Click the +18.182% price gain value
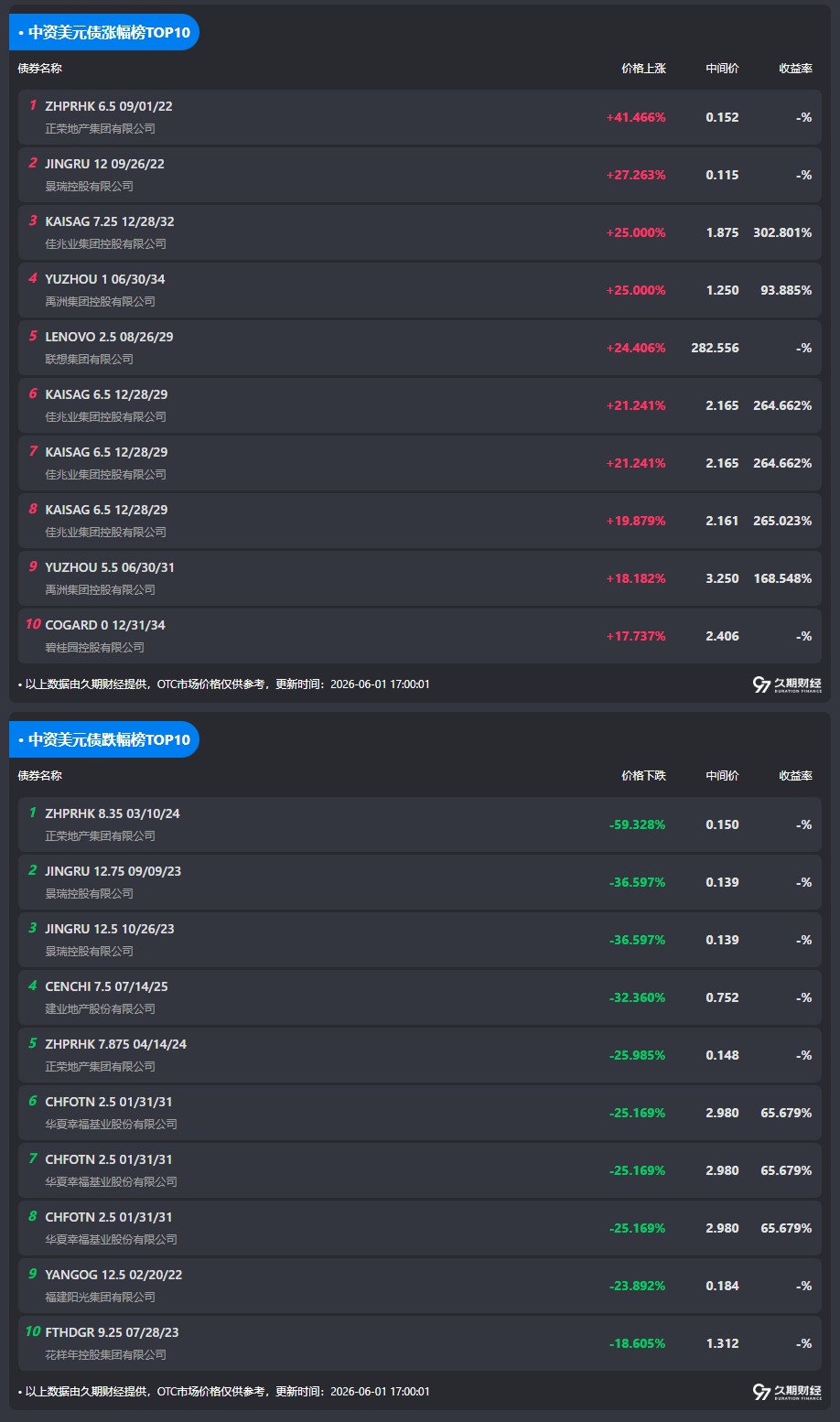 (x=636, y=579)
